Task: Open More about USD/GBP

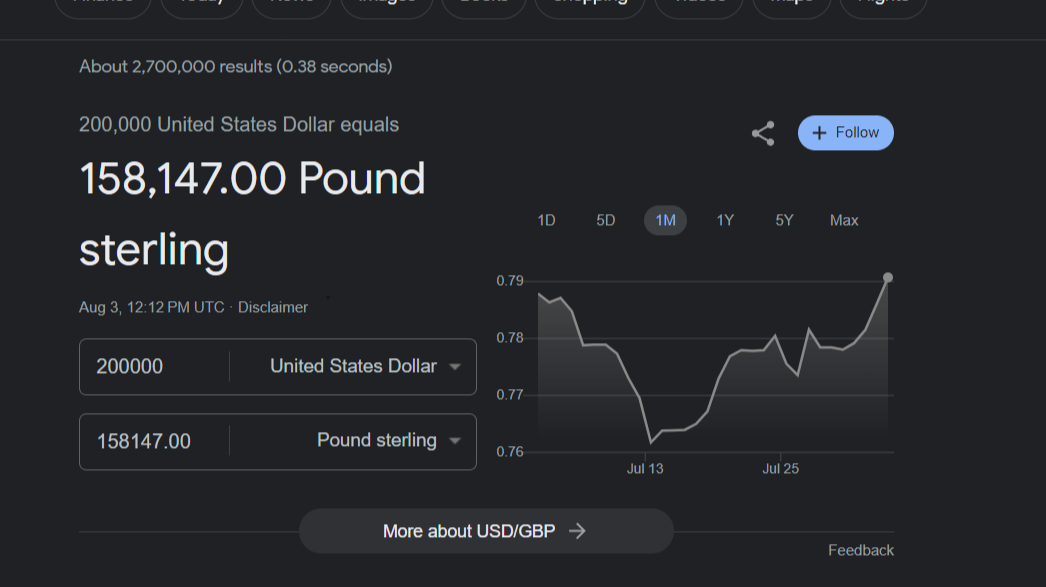Action: [486, 531]
